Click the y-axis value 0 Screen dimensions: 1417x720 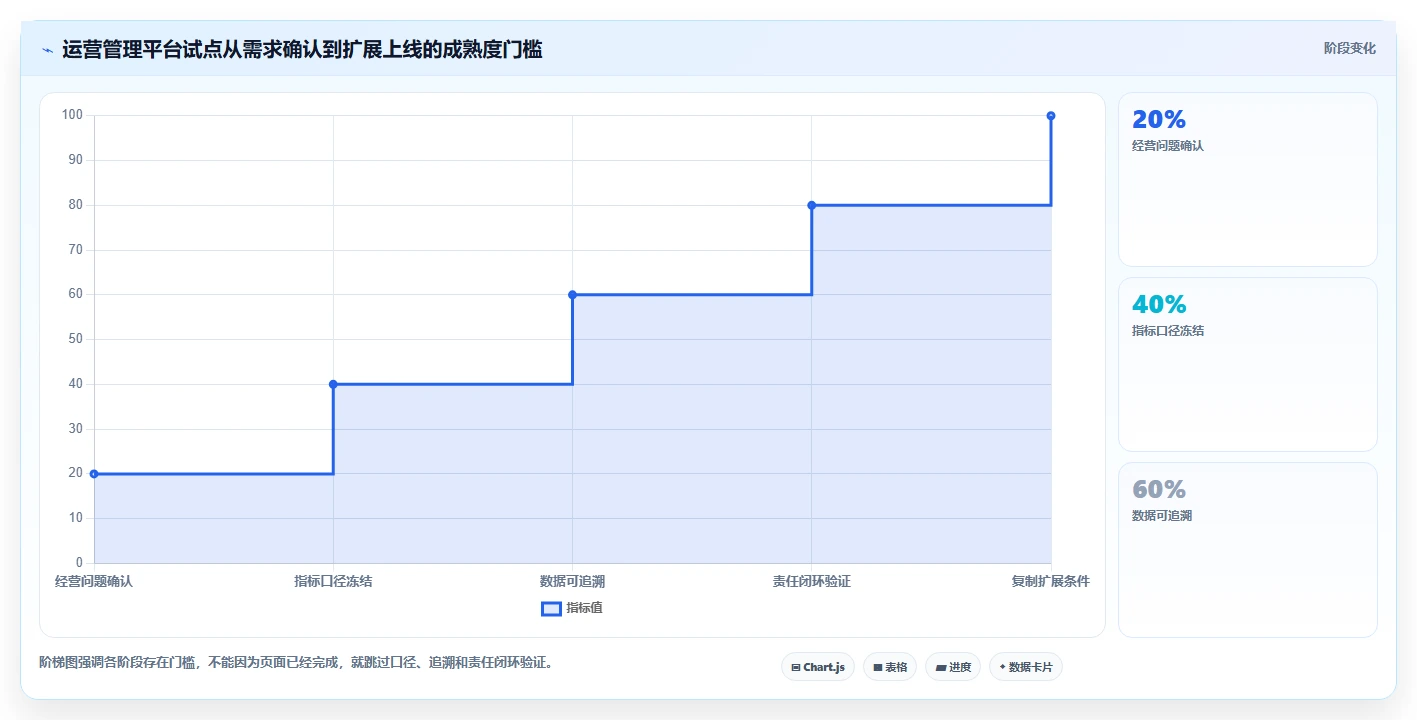click(x=79, y=563)
